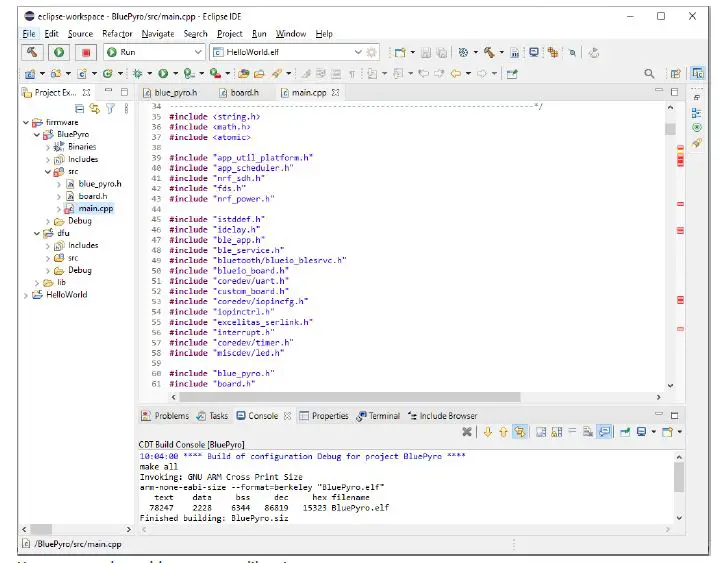Toggle Show Console on Output Change
The image size is (723, 563).
coord(606,432)
